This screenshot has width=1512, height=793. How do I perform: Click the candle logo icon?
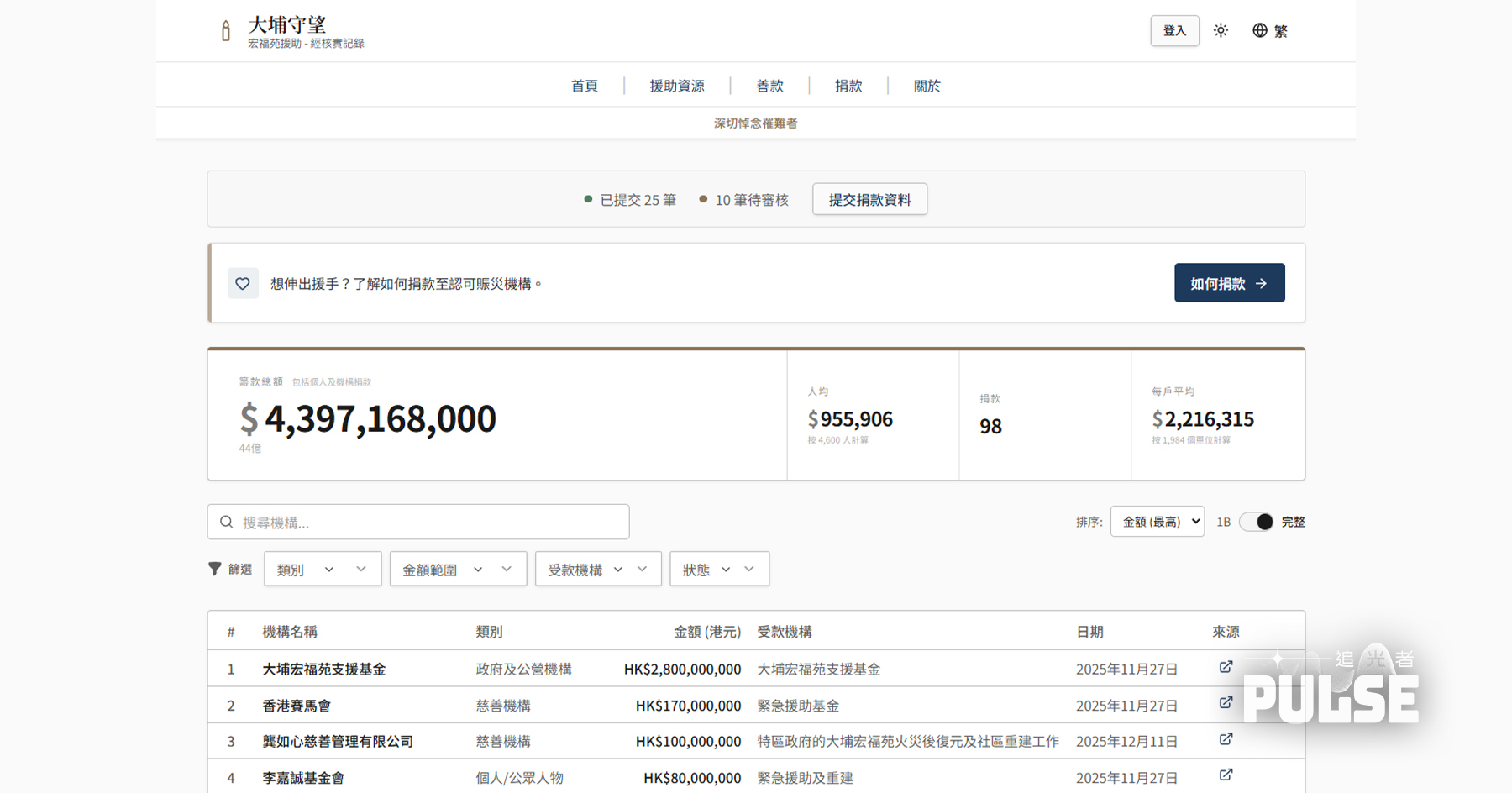click(225, 31)
